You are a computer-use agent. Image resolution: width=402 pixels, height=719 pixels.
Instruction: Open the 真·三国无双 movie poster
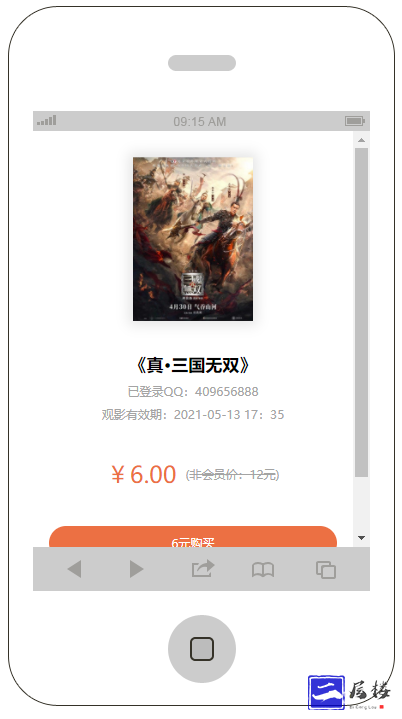[x=193, y=239]
